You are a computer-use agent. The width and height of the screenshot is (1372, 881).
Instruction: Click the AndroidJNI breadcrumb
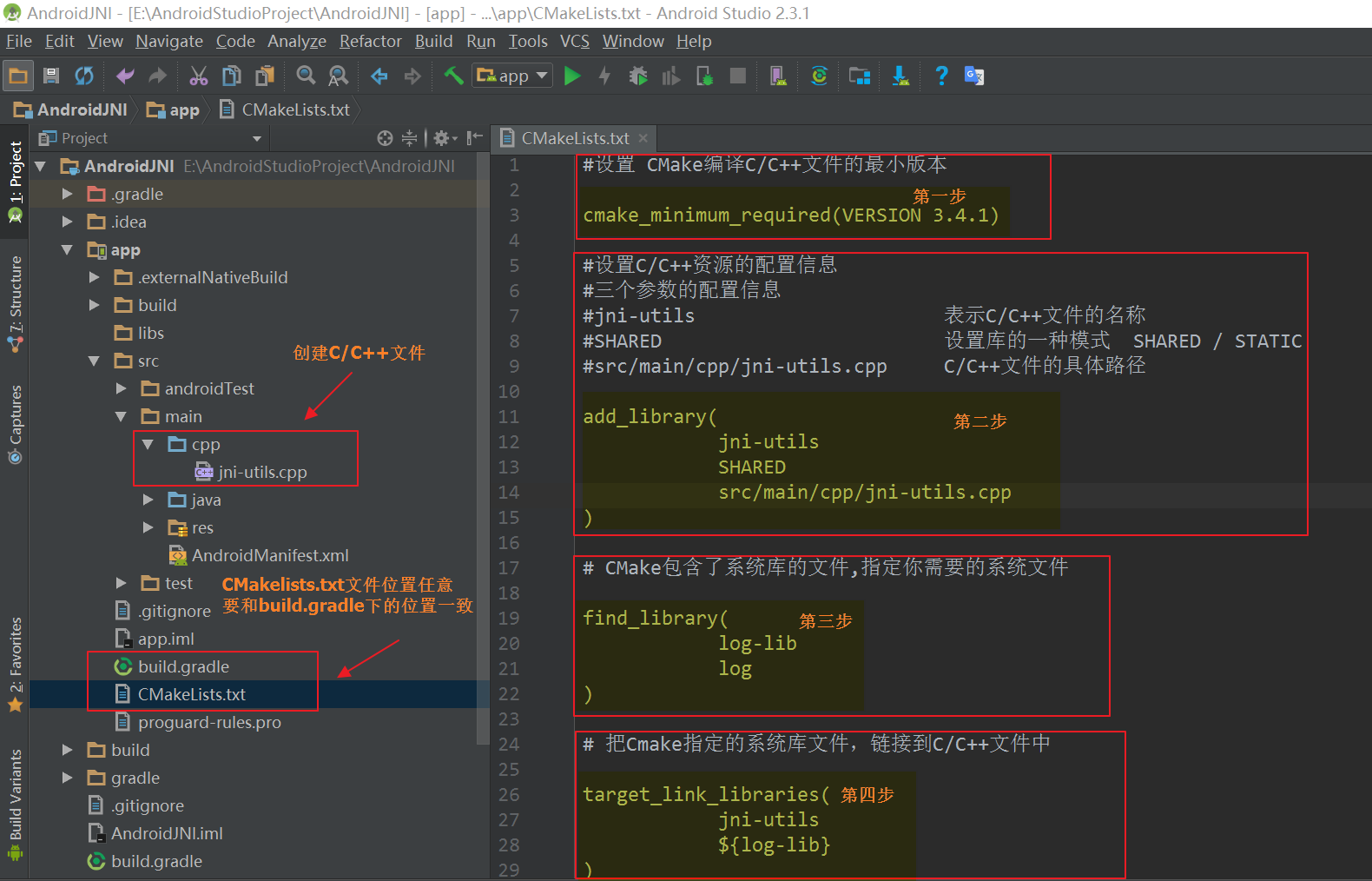click(71, 109)
